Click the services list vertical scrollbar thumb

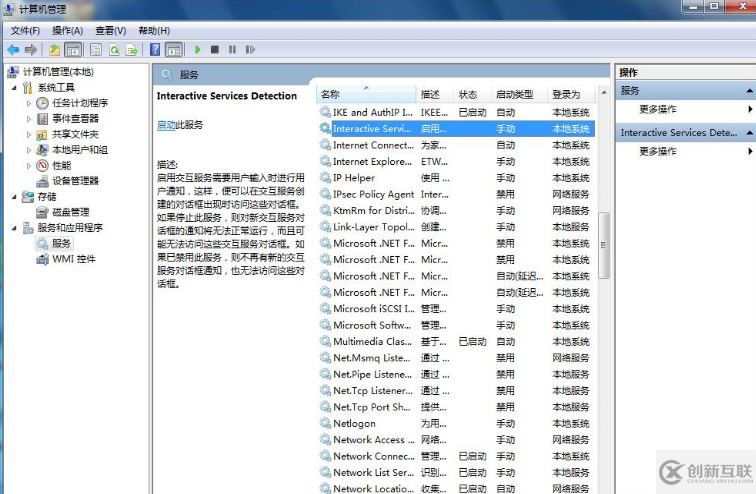click(604, 245)
